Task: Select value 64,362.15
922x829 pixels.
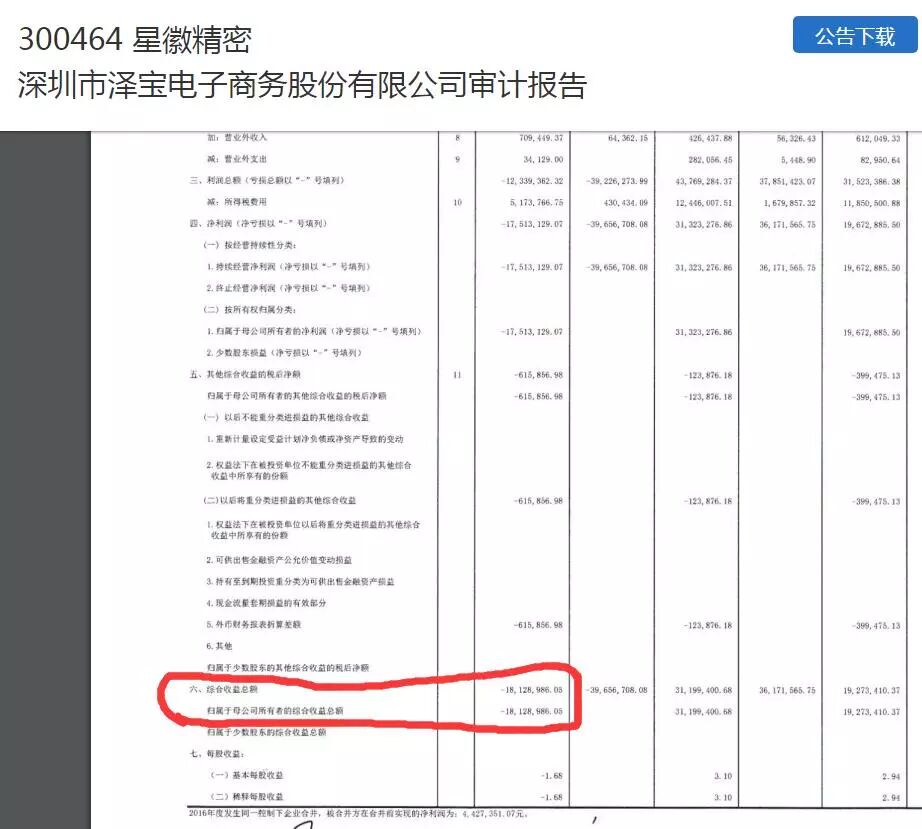Action: (x=627, y=138)
